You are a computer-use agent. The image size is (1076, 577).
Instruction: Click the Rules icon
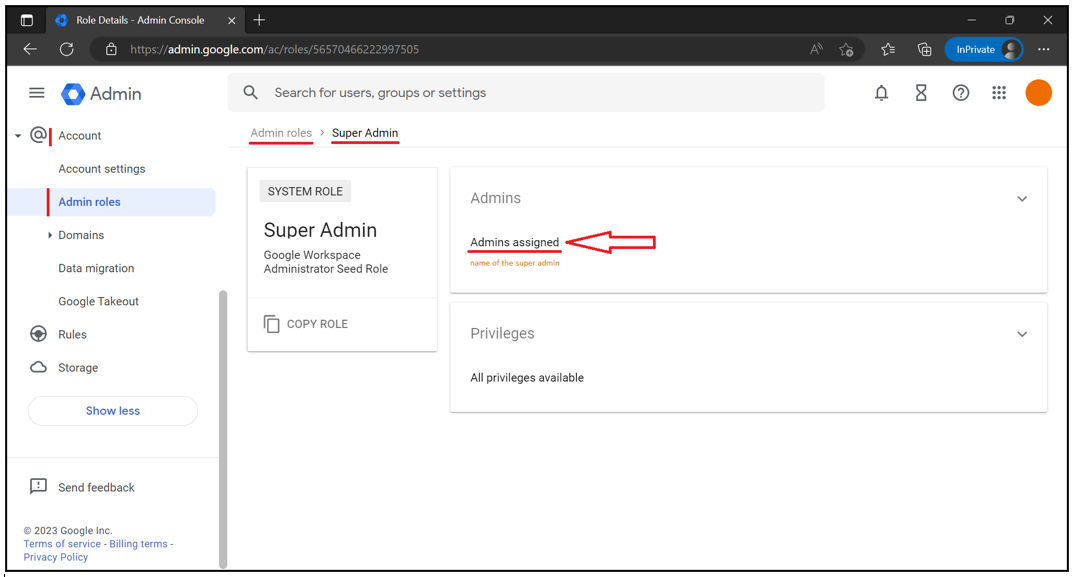coord(38,334)
